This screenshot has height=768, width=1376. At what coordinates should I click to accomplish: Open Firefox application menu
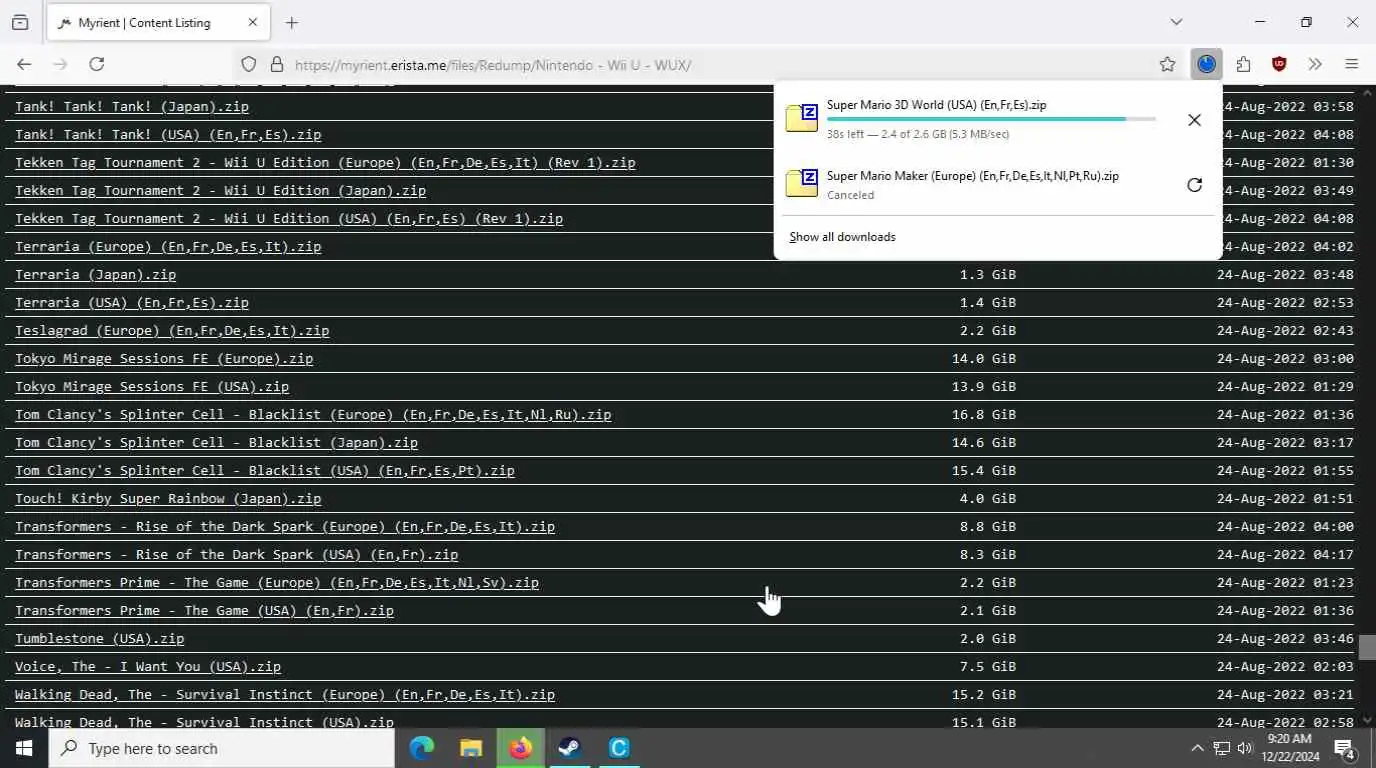(x=1351, y=64)
